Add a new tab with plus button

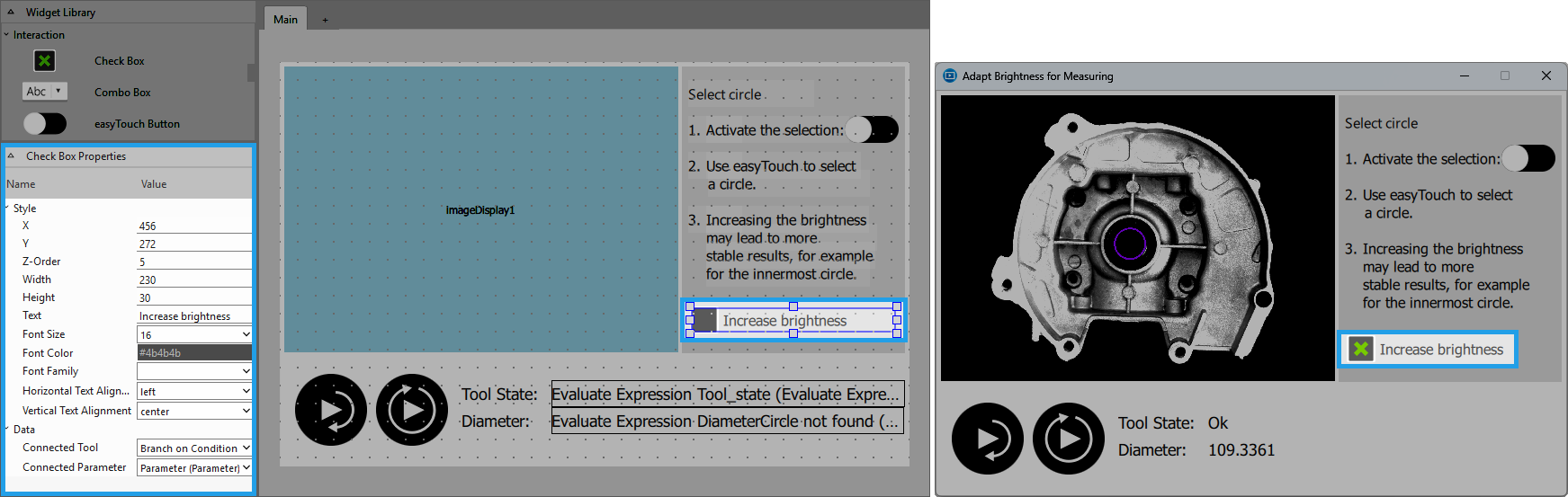[x=325, y=20]
